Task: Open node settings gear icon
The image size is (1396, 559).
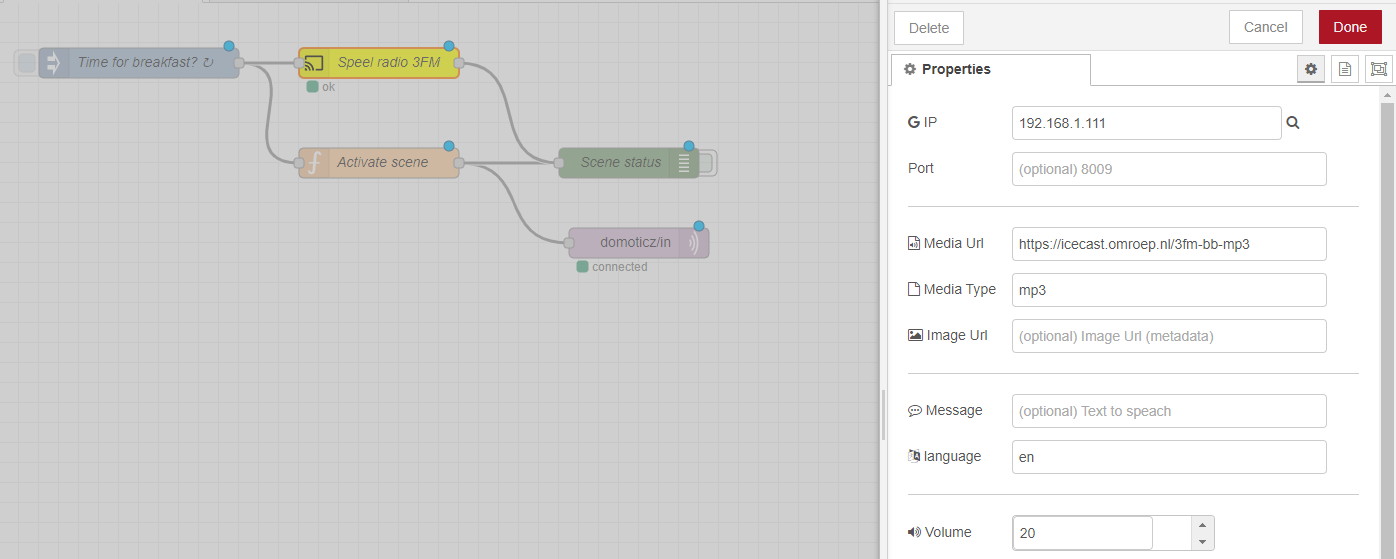Action: click(1311, 69)
